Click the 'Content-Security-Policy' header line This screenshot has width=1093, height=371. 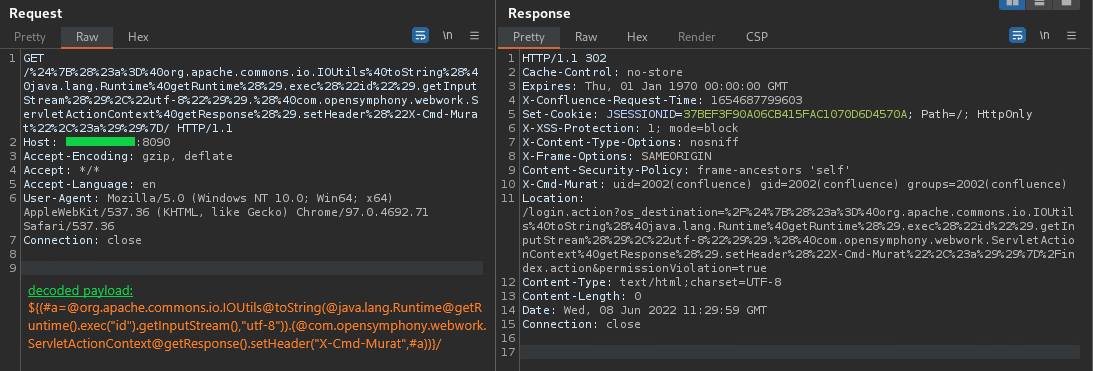click(x=686, y=170)
